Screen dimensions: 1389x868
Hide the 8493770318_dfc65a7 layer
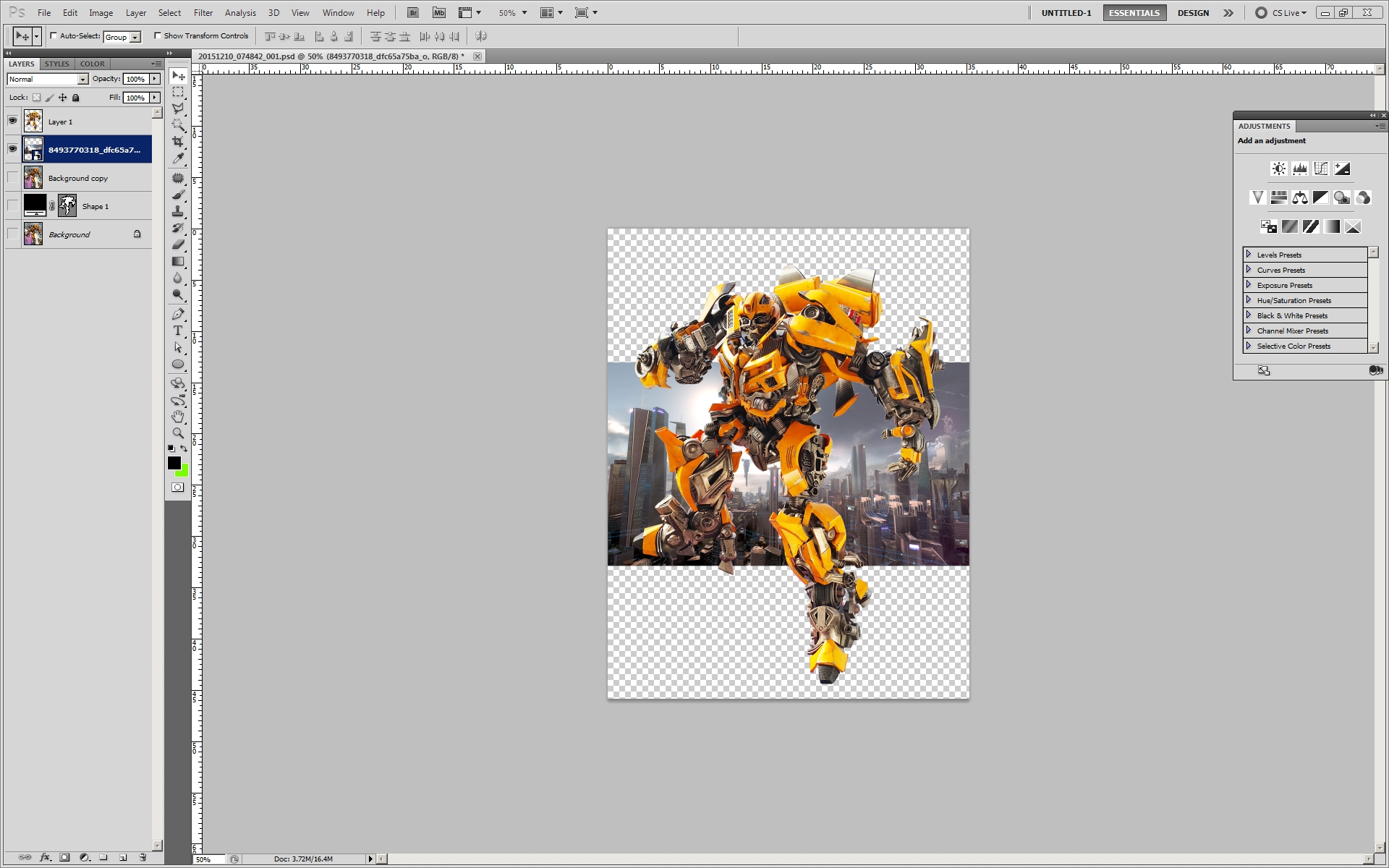tap(12, 149)
